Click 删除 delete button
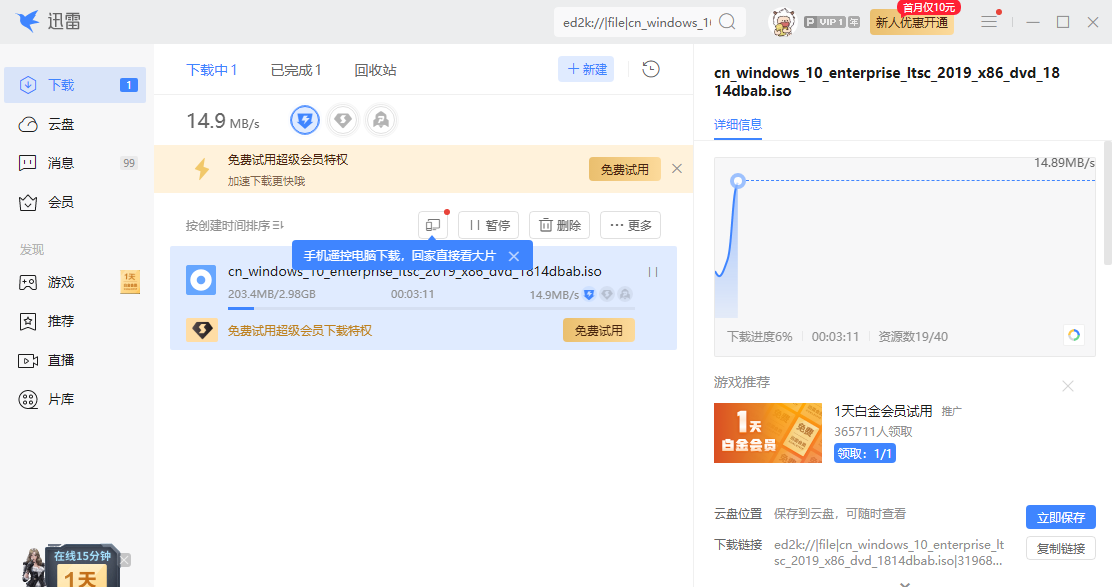The image size is (1112, 587). (560, 225)
